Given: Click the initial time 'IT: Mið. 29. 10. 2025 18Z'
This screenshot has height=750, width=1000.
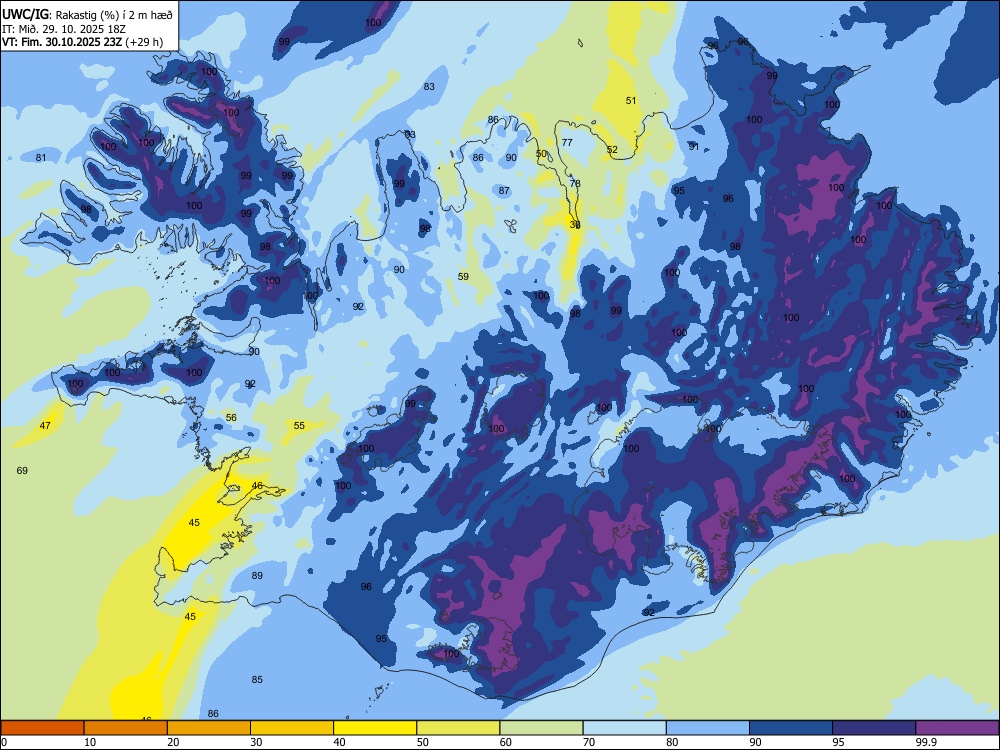Looking at the screenshot, I should [x=64, y=29].
